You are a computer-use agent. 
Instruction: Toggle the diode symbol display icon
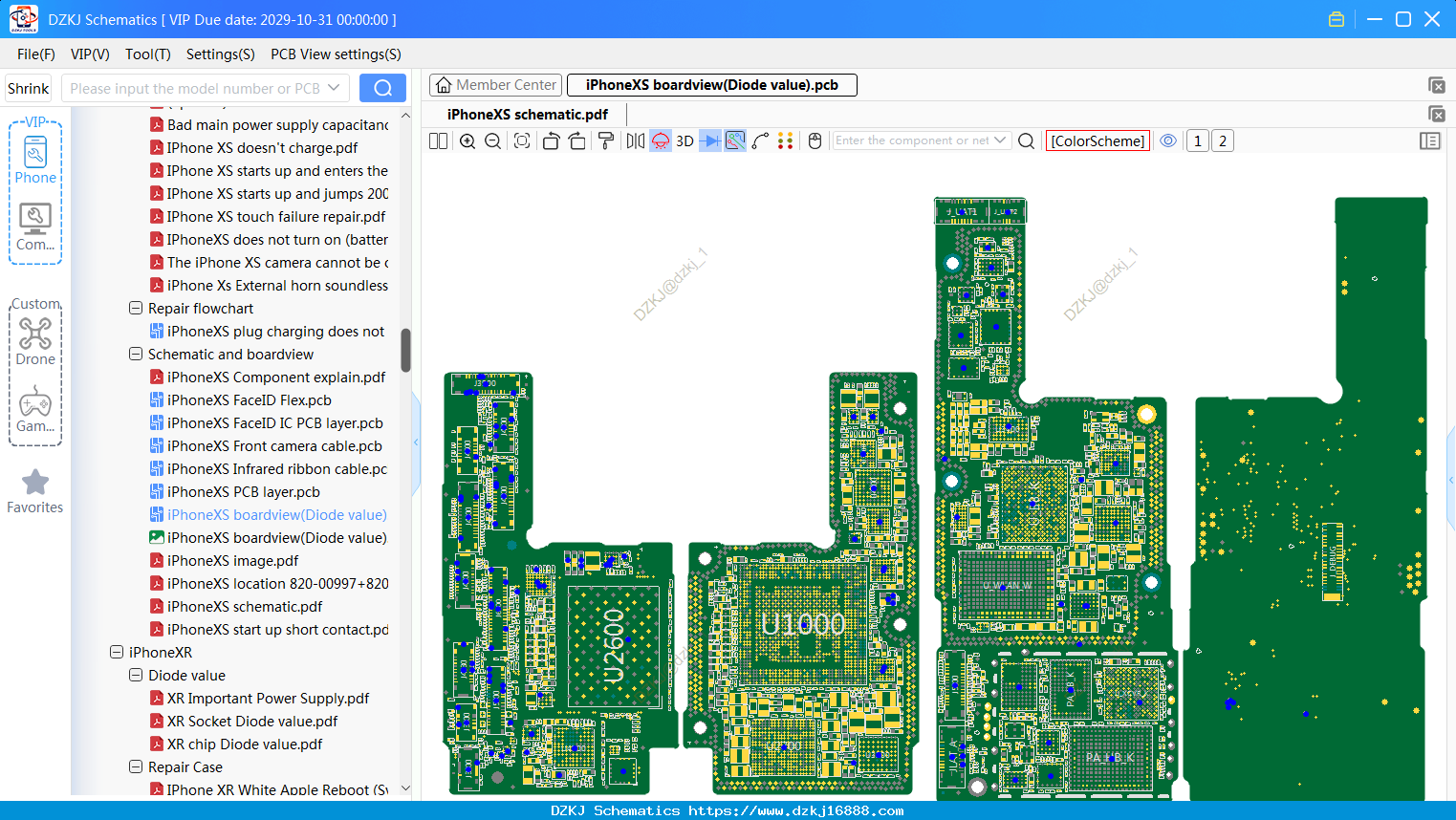(x=710, y=140)
